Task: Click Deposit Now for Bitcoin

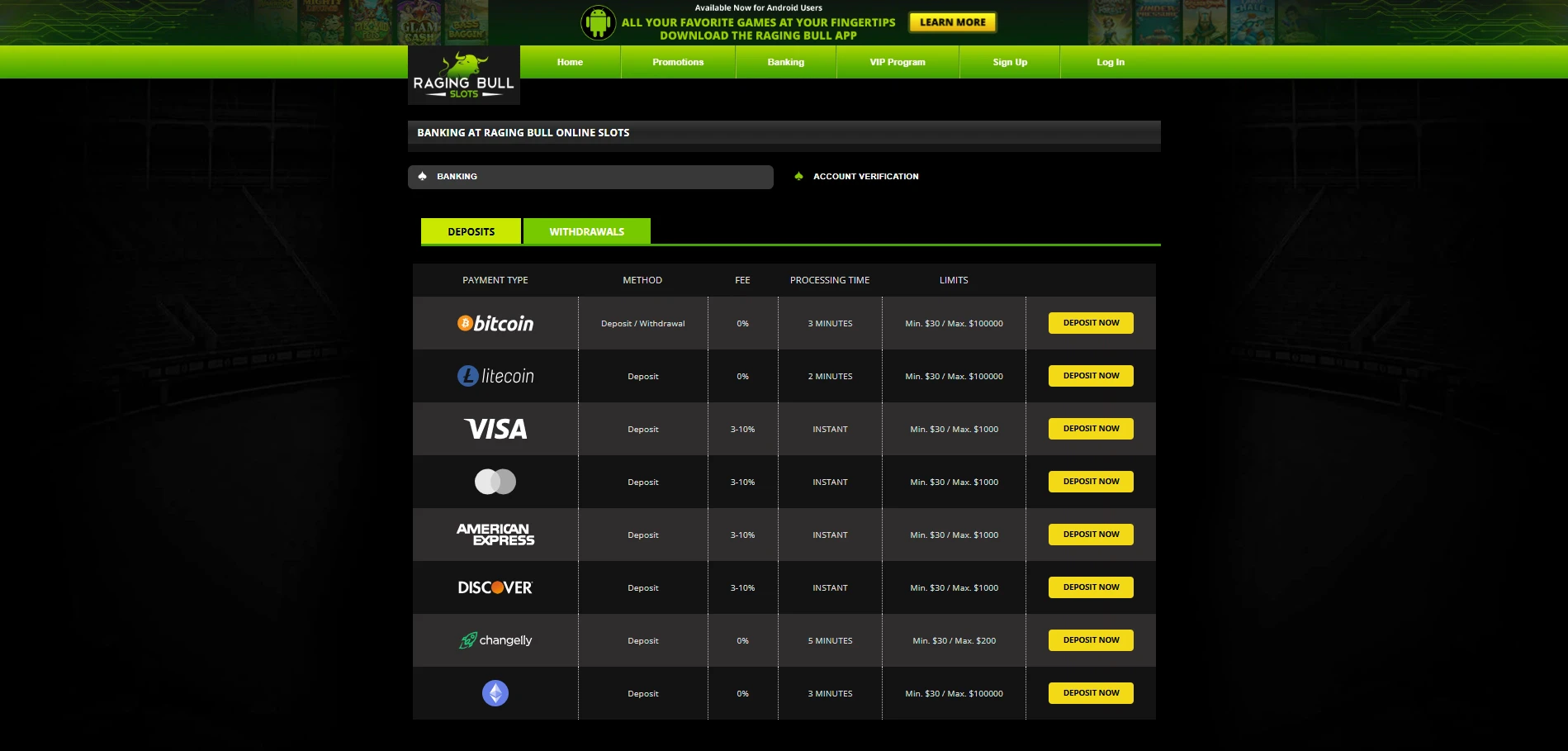Action: click(1090, 323)
